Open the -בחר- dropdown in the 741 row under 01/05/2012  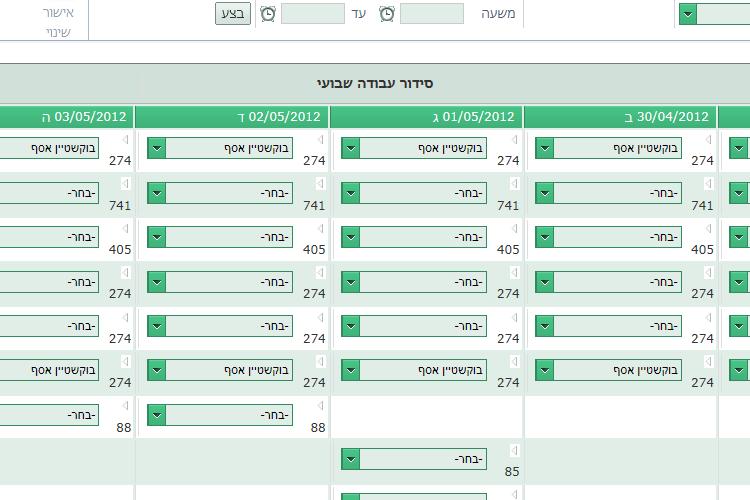click(x=350, y=193)
